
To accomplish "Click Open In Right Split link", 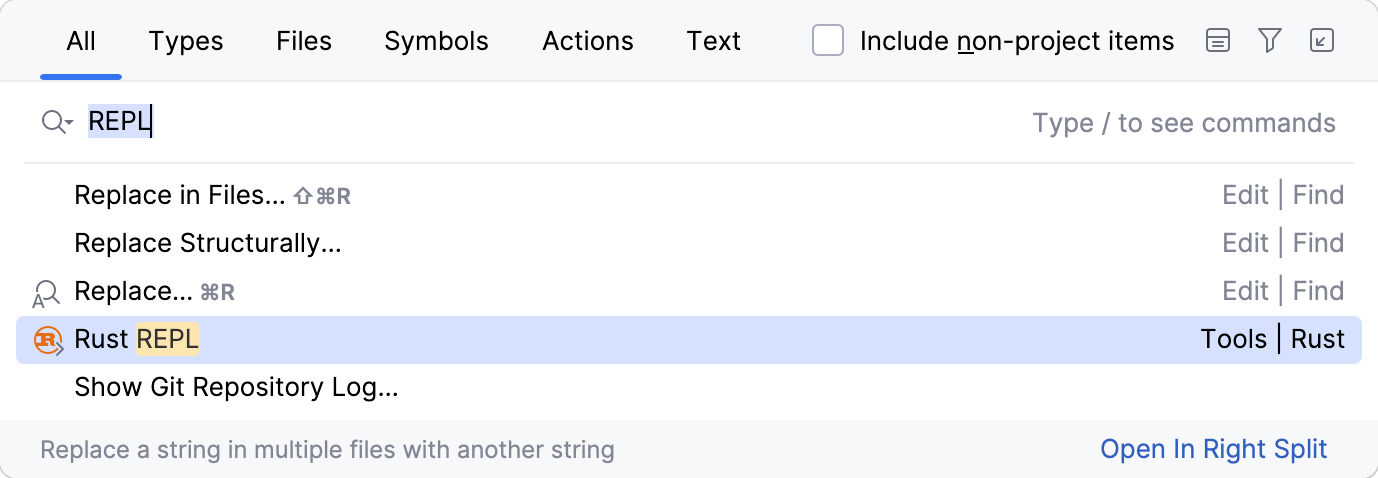I will (1213, 449).
